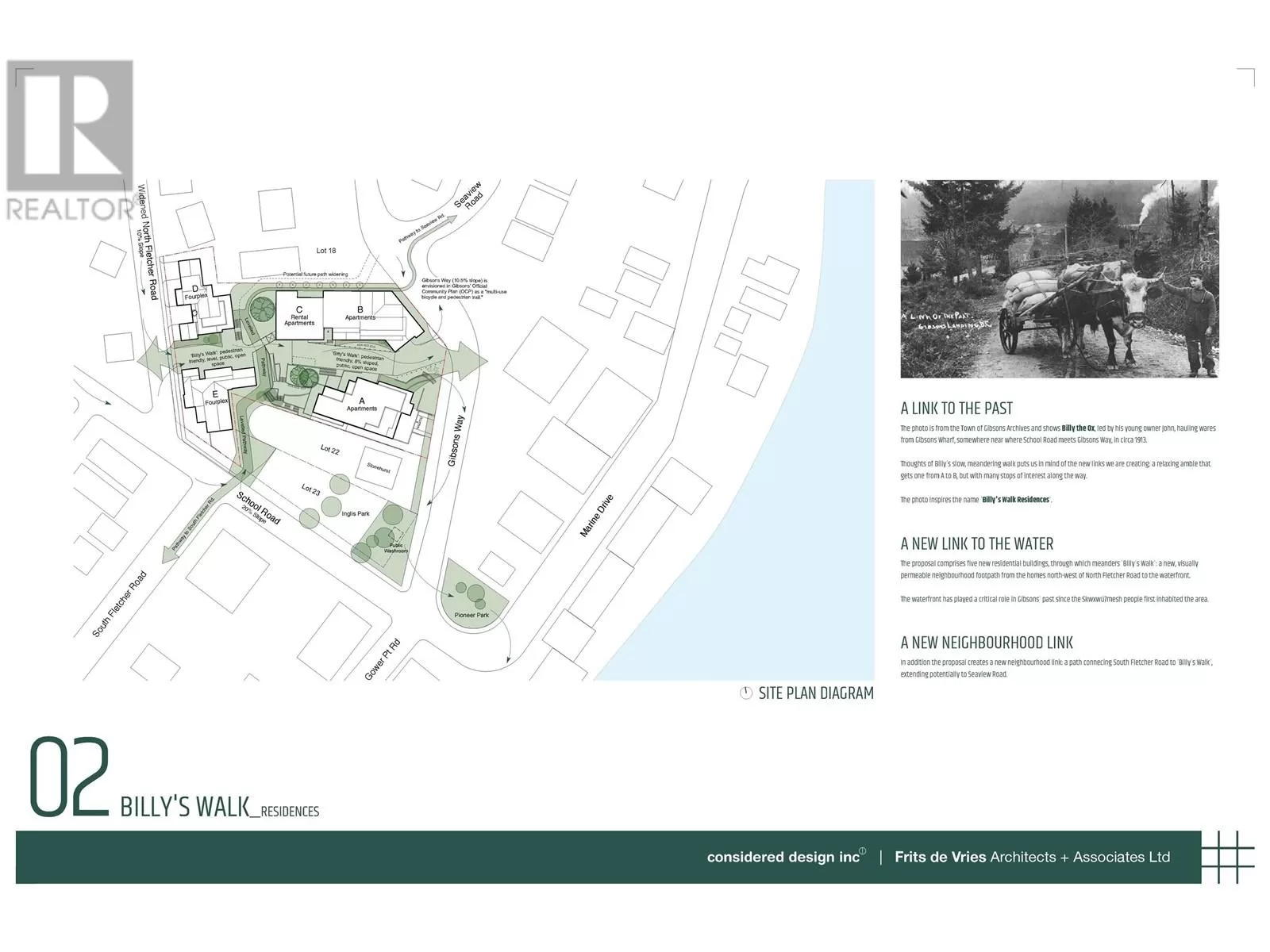Click the 'A New Neighbourhood Link' heading

pyautogui.click(x=986, y=643)
